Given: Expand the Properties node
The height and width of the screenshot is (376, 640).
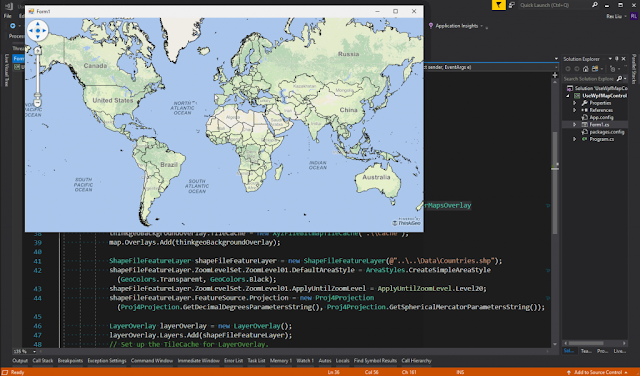Looking at the screenshot, I should tap(575, 103).
